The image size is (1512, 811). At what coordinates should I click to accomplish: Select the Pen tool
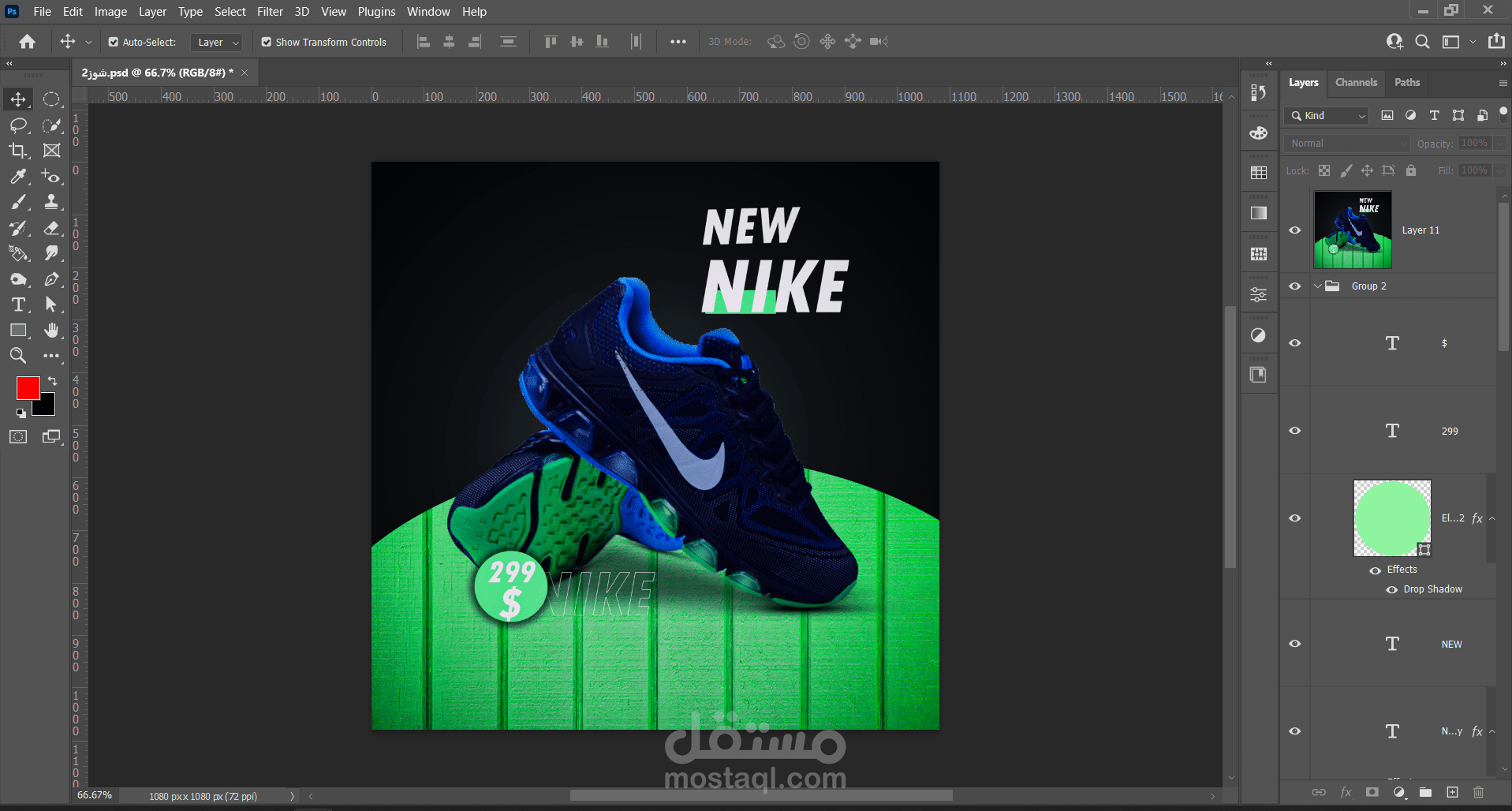click(x=51, y=279)
